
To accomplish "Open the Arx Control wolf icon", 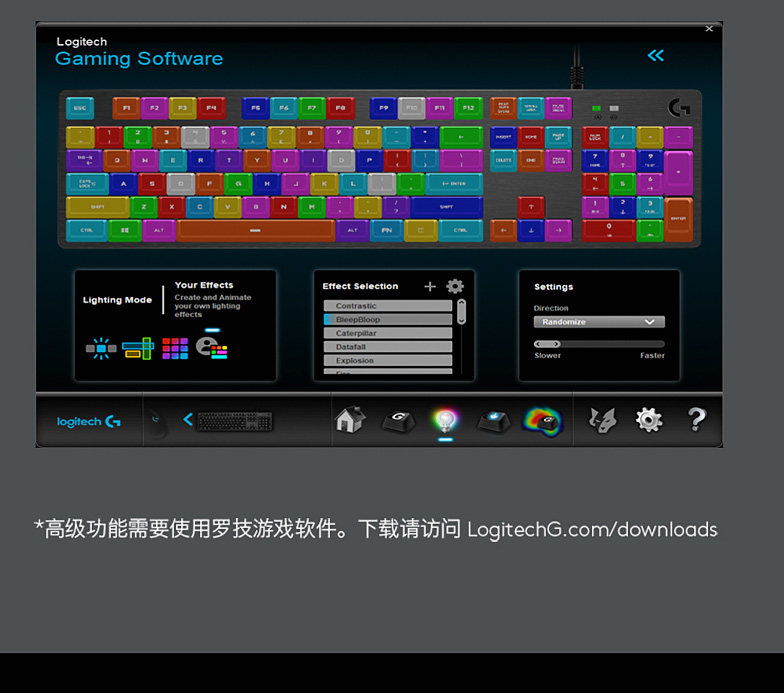I will 602,420.
